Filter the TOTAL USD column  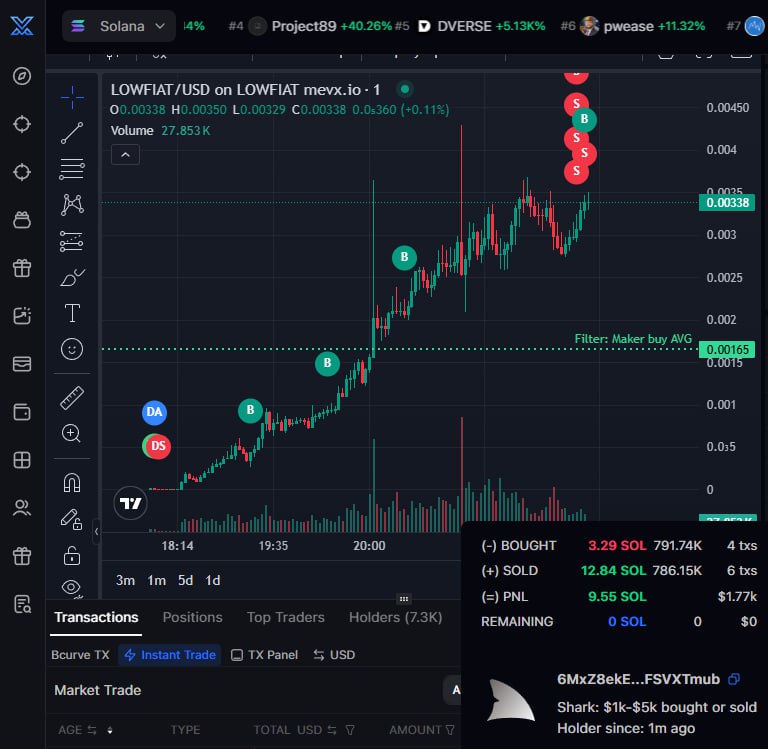pyautogui.click(x=350, y=730)
